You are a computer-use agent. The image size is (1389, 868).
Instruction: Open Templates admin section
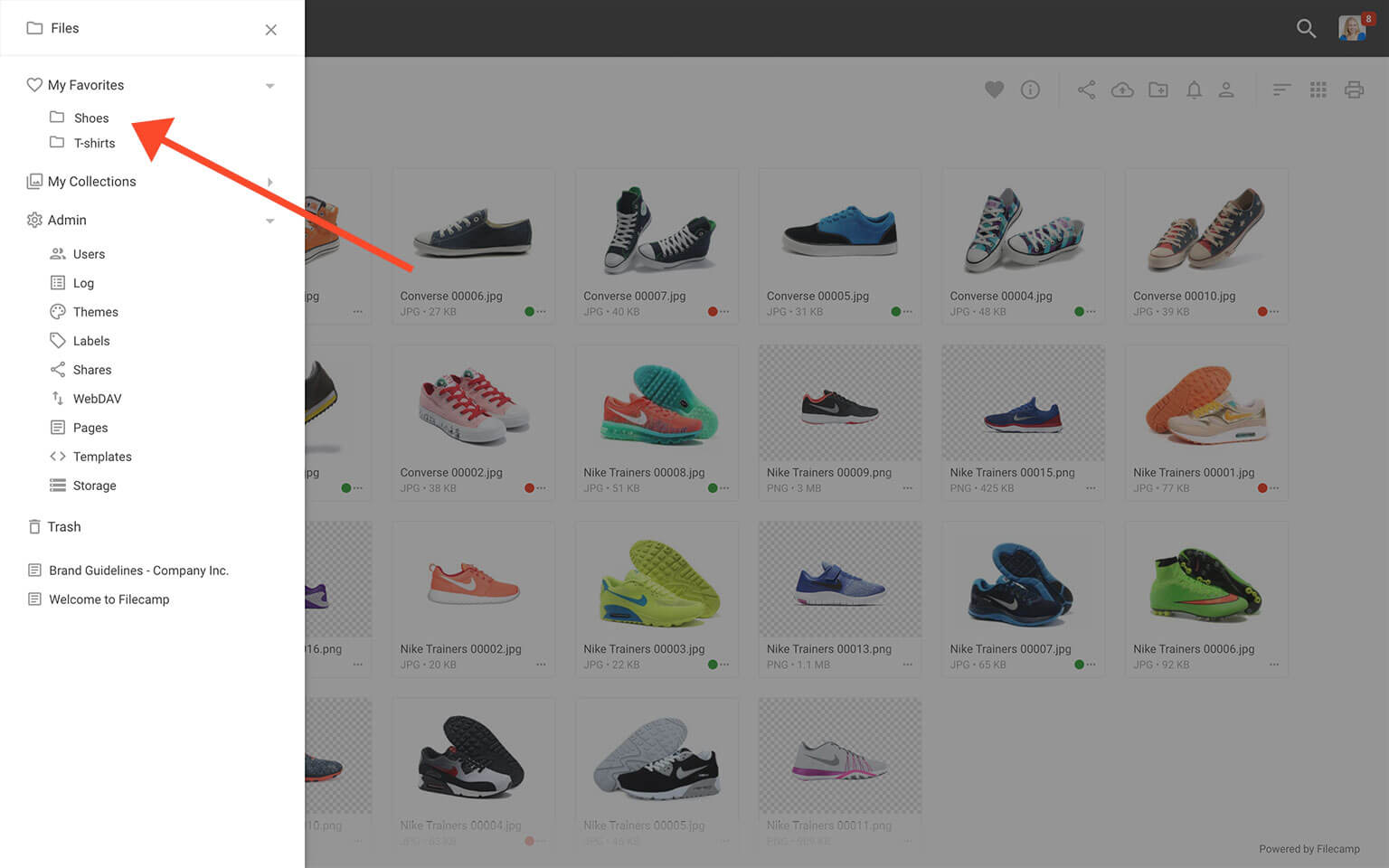coord(90,457)
